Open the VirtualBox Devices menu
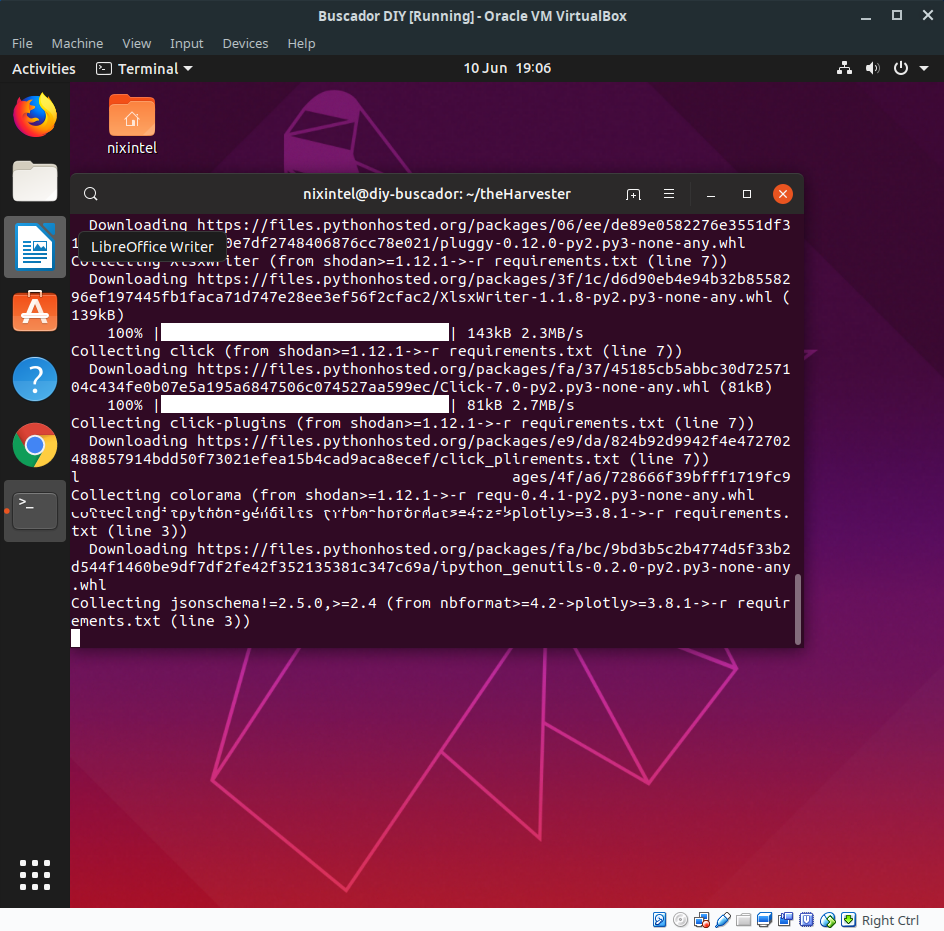 245,43
